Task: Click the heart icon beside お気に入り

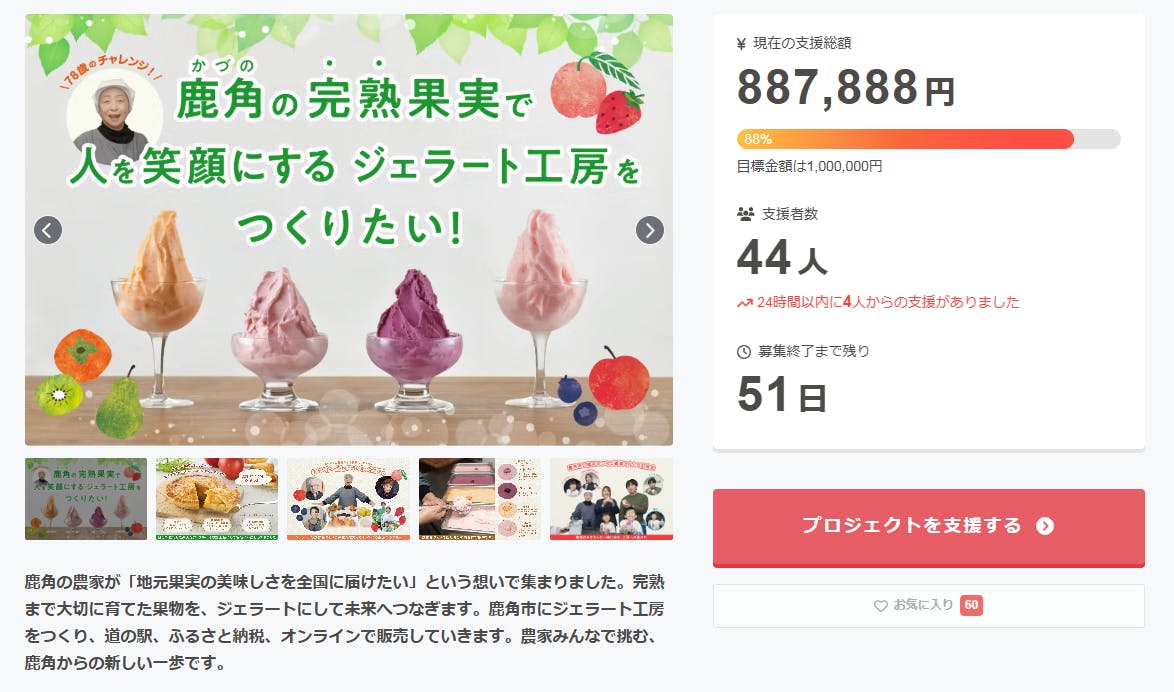Action: point(881,606)
